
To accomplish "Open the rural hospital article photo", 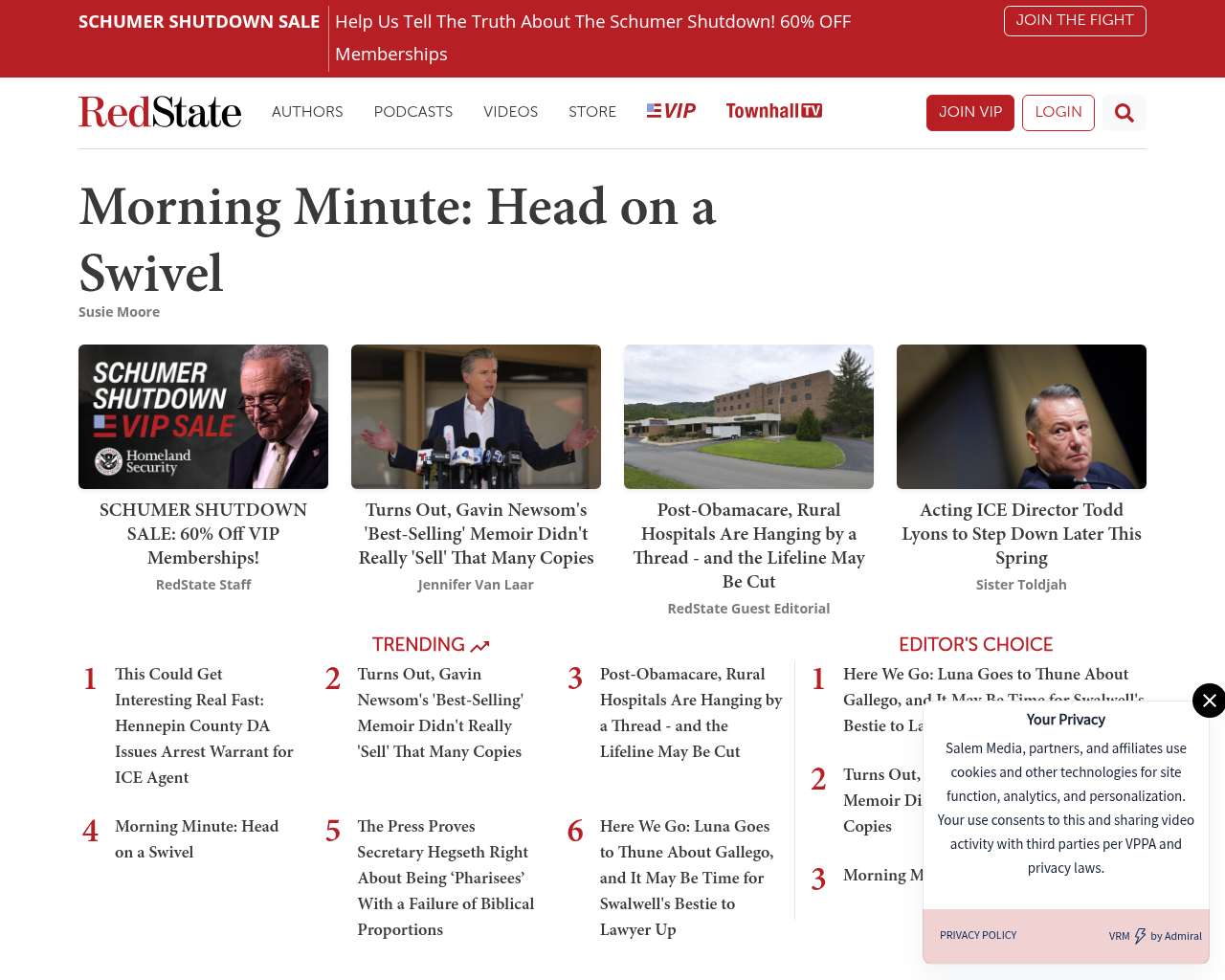I will [x=748, y=416].
